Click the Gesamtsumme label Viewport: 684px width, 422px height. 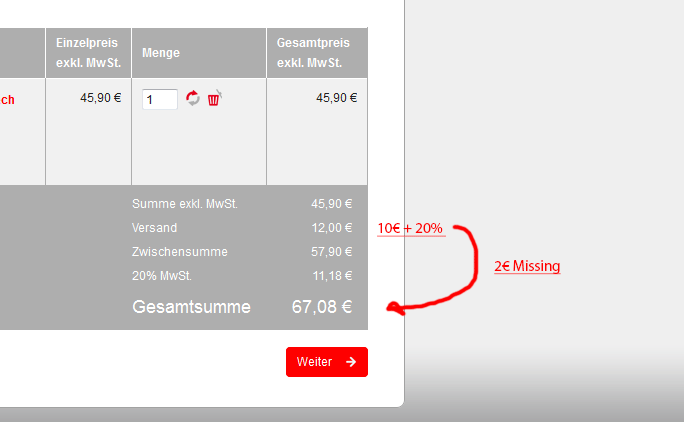(x=192, y=307)
